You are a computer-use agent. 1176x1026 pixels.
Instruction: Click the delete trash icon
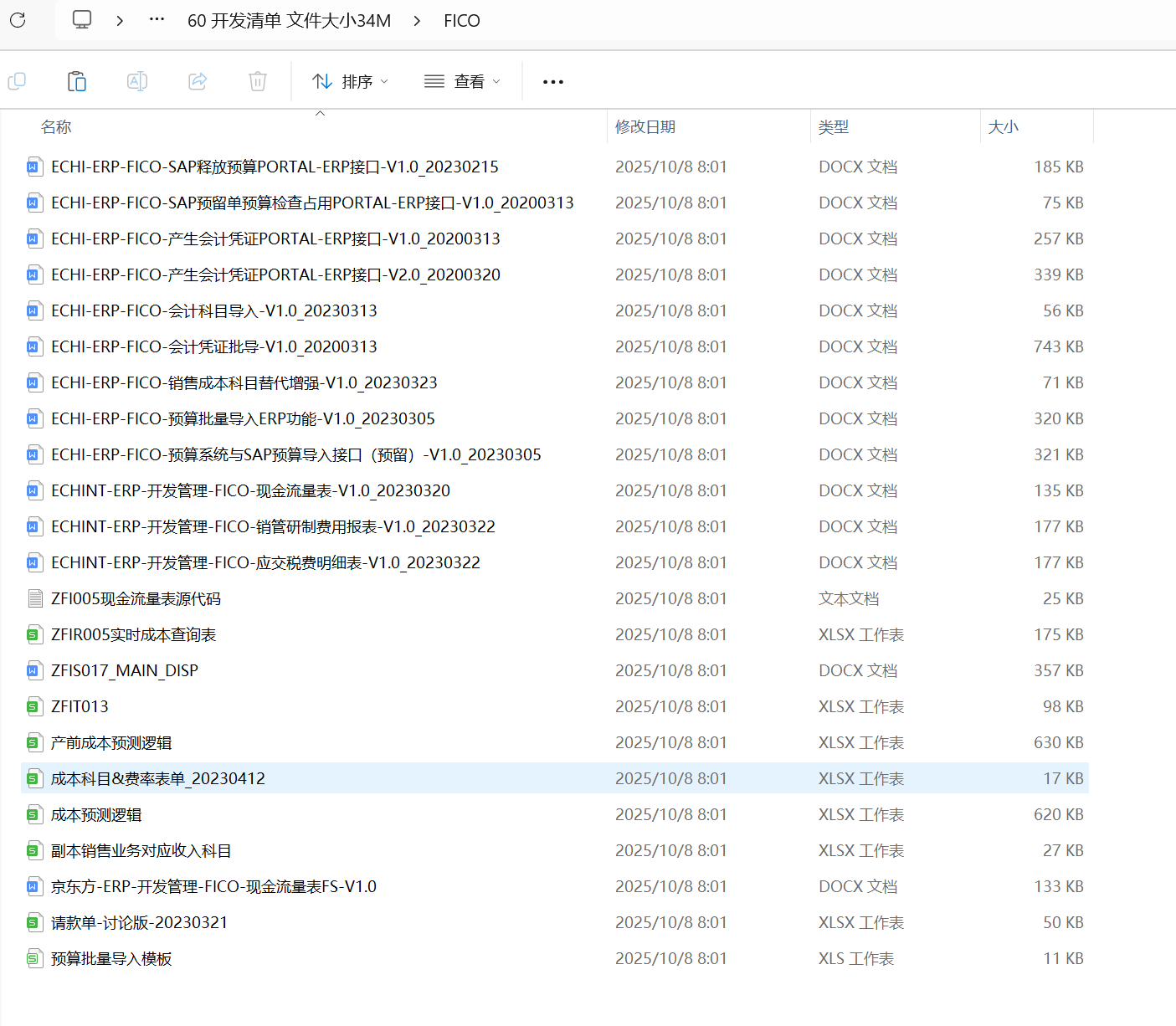[x=258, y=81]
